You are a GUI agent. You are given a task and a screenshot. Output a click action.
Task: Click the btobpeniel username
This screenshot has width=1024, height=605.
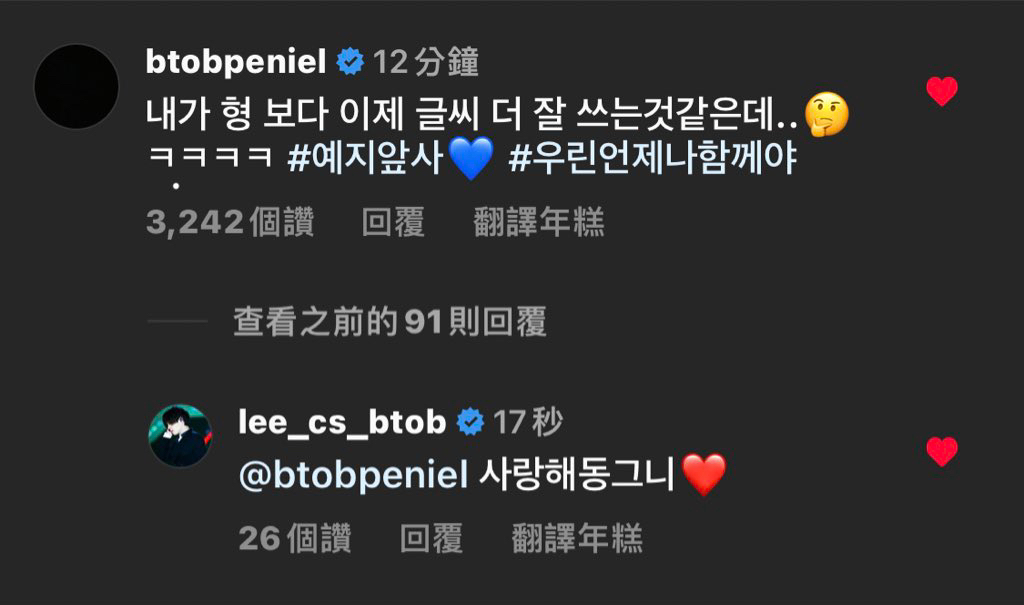click(236, 63)
